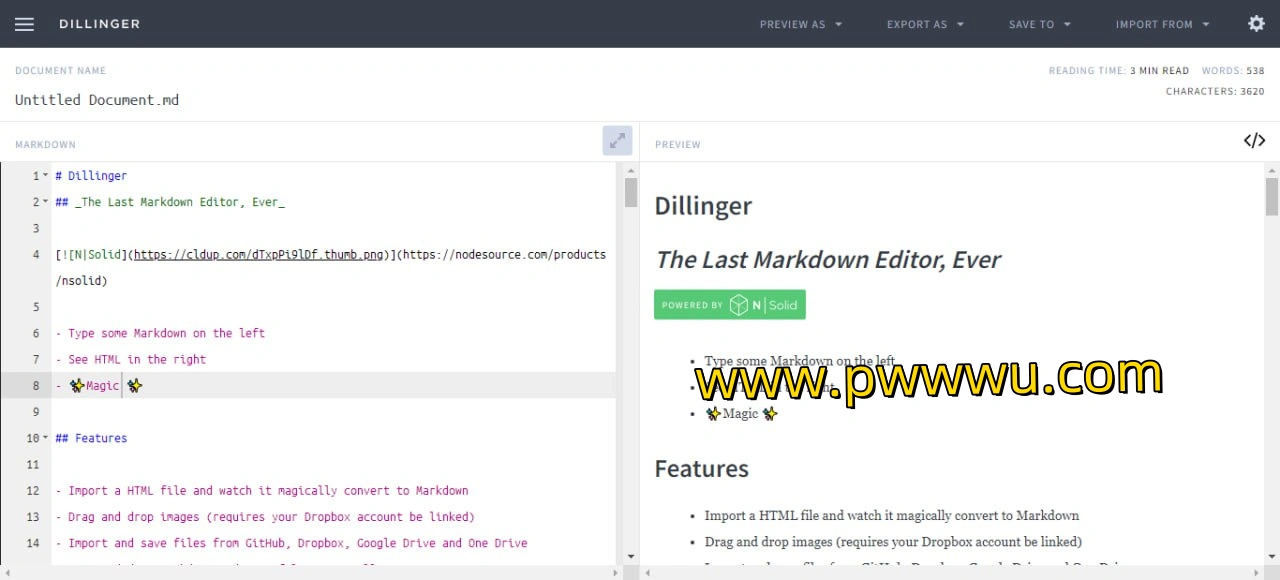Toggle the HTML code view icon
Screen dimensions: 1280x580
coord(1254,141)
